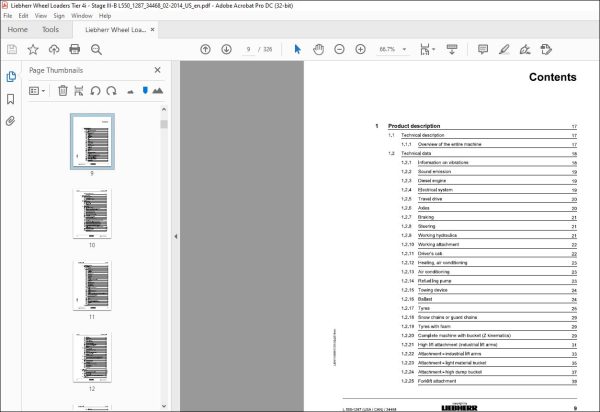The image size is (600, 412).
Task: Open the View menu
Action: pos(41,16)
